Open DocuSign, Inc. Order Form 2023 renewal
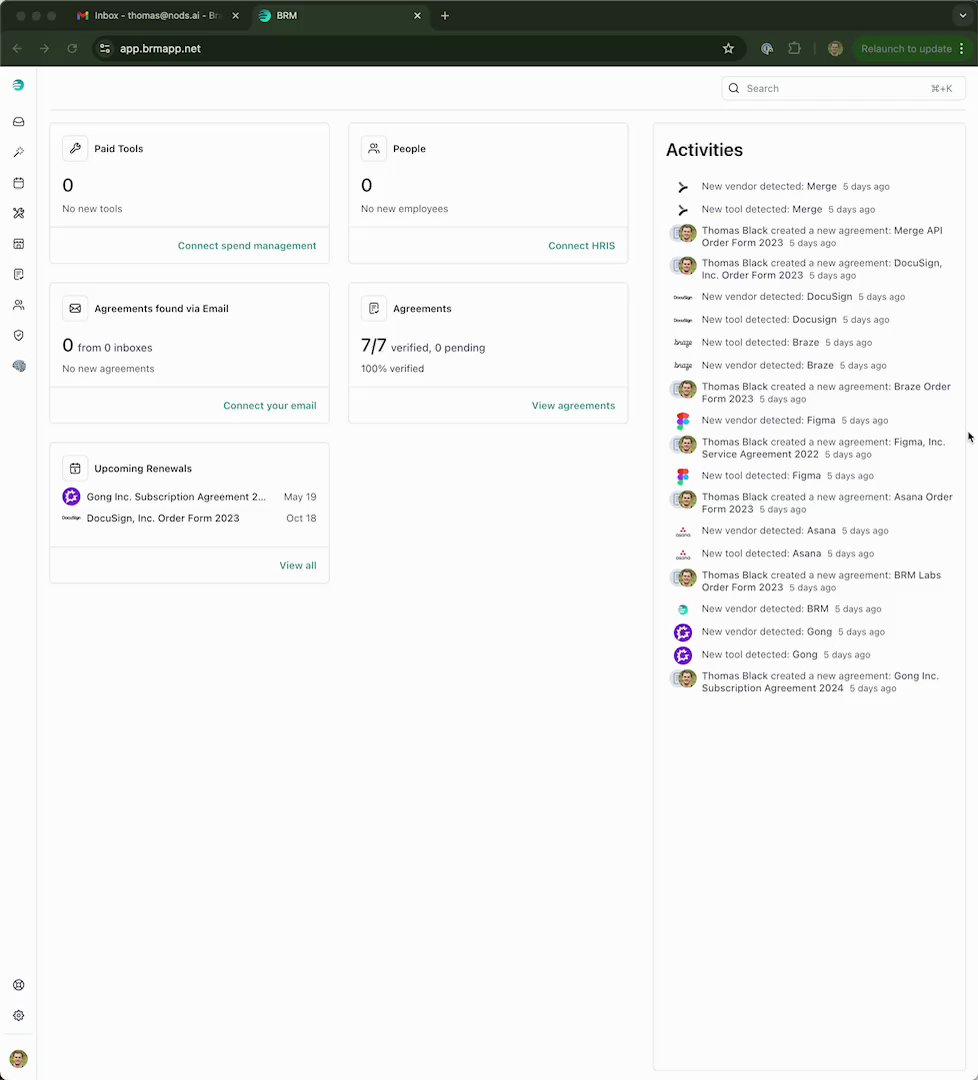 point(189,518)
